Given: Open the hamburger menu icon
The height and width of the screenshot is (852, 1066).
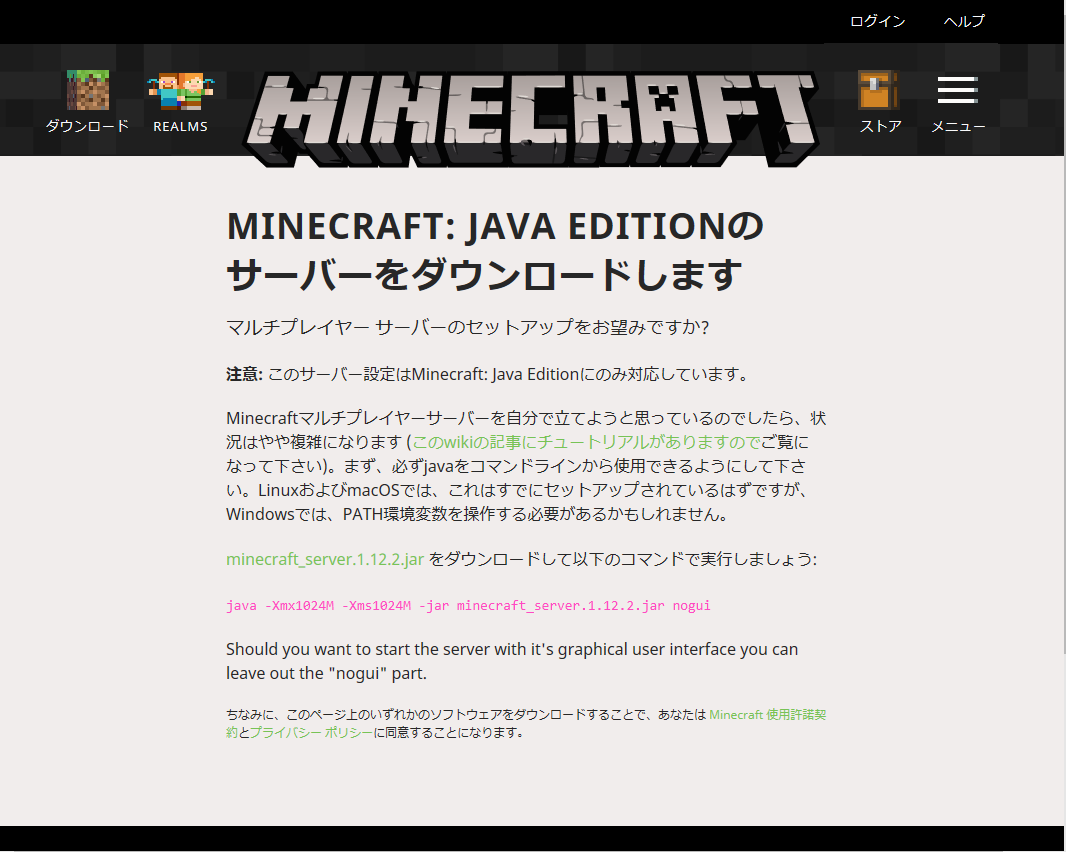Looking at the screenshot, I should tap(957, 90).
